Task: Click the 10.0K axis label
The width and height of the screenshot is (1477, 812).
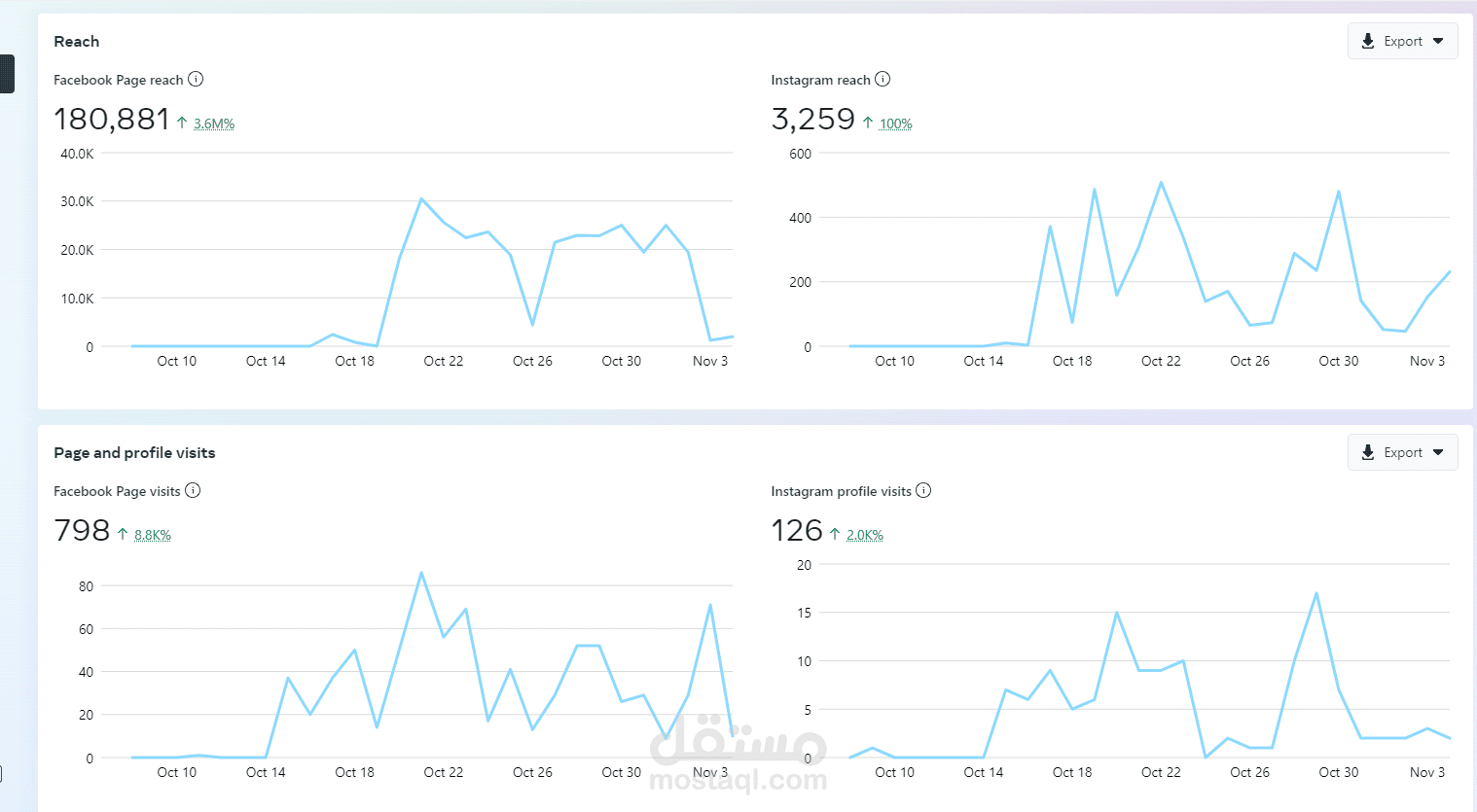Action: click(77, 299)
